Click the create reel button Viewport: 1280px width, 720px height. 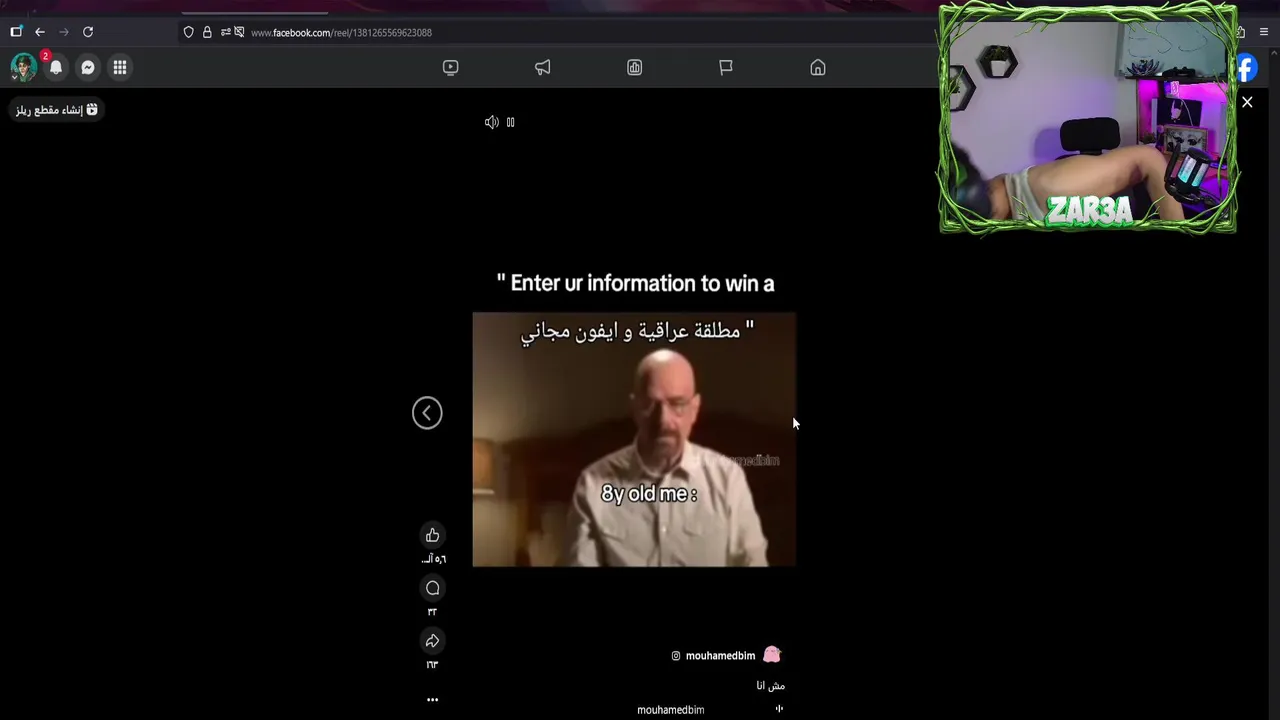[56, 110]
